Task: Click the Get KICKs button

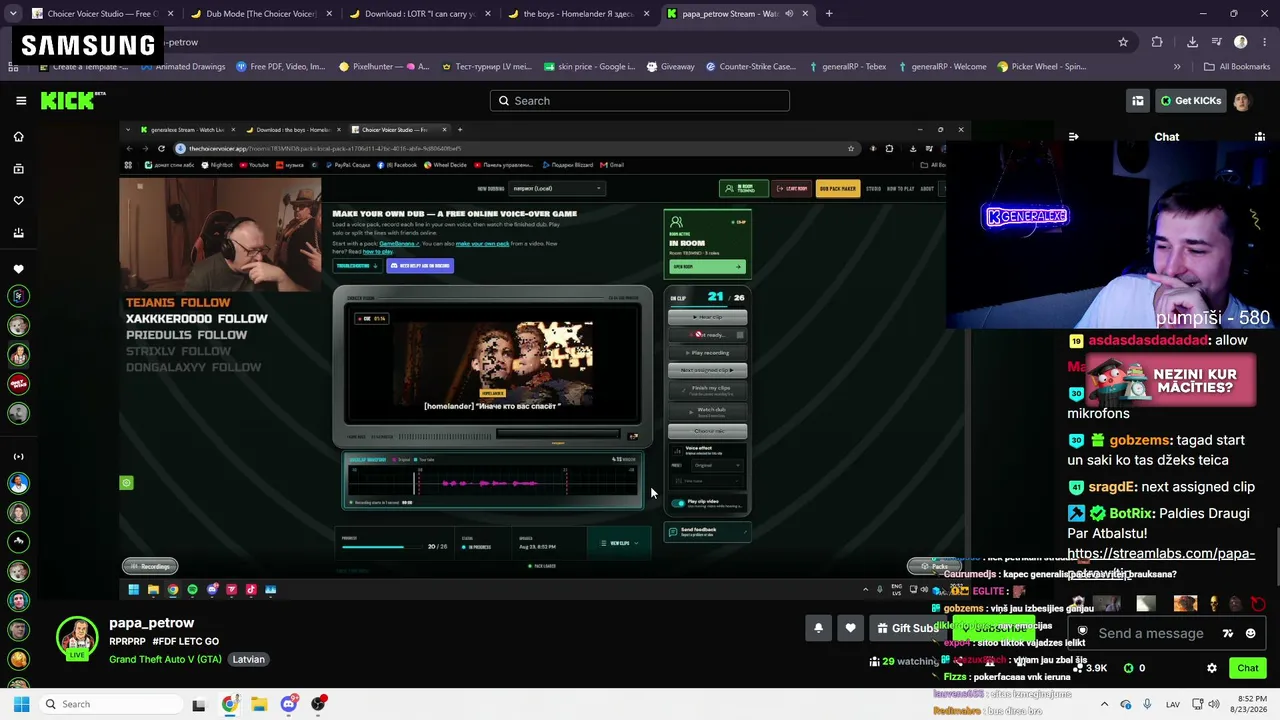Action: [x=1191, y=100]
